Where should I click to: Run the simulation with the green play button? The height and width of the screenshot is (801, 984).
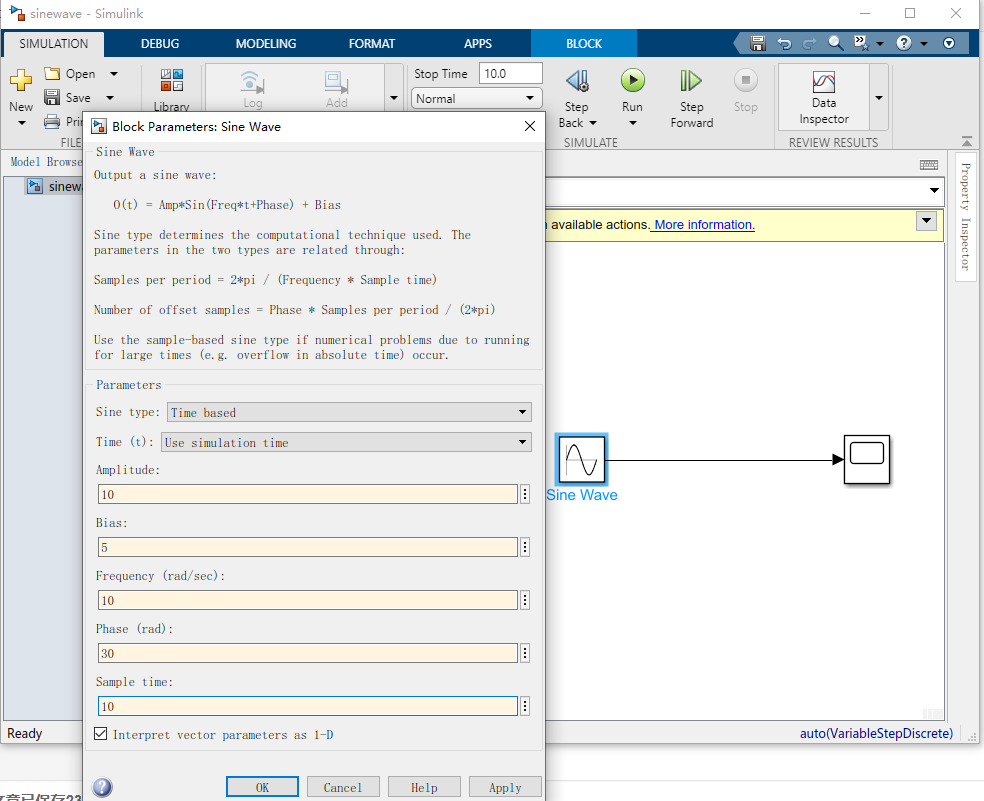point(633,80)
